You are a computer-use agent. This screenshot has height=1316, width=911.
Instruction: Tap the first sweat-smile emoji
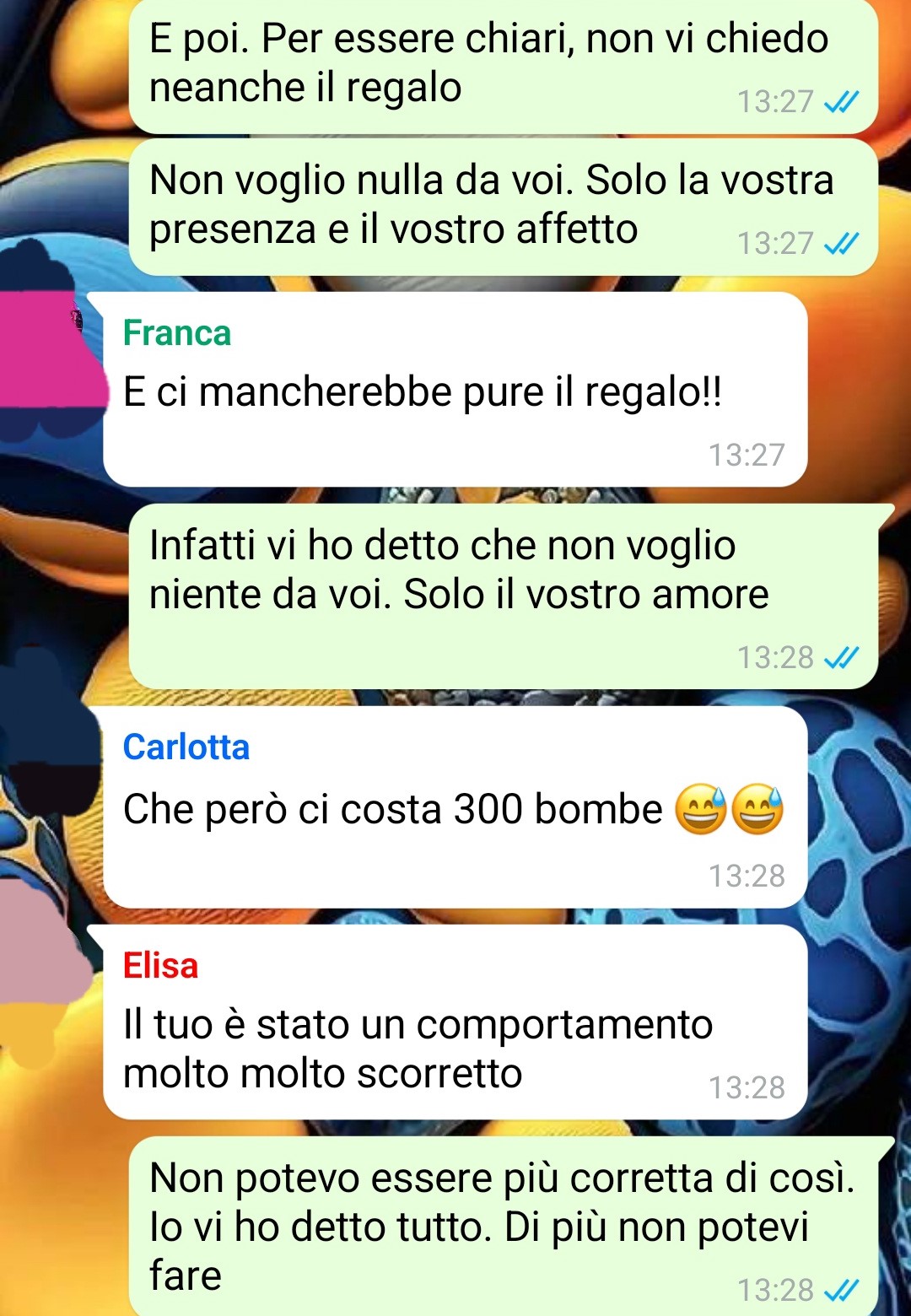click(x=700, y=809)
